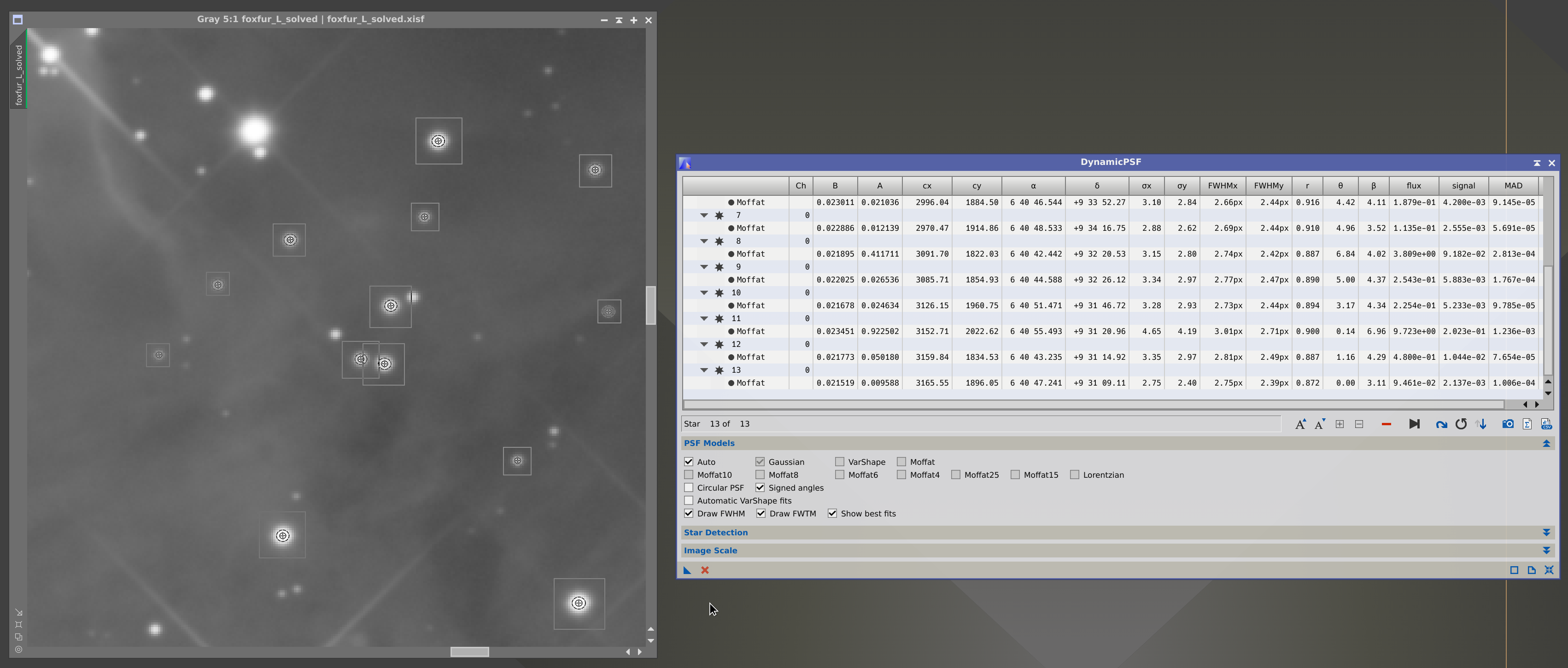Select the star marker at bottom right of image

(579, 603)
